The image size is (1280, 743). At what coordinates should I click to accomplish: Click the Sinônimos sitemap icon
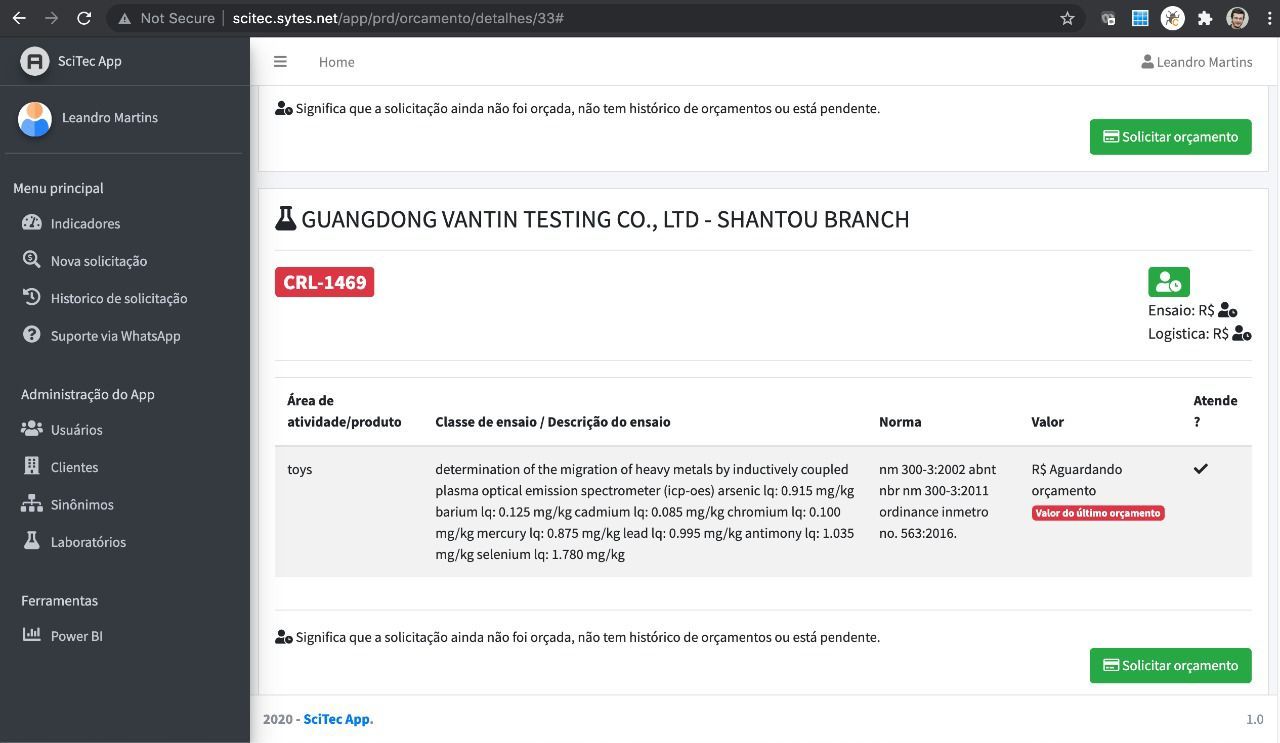(x=32, y=504)
